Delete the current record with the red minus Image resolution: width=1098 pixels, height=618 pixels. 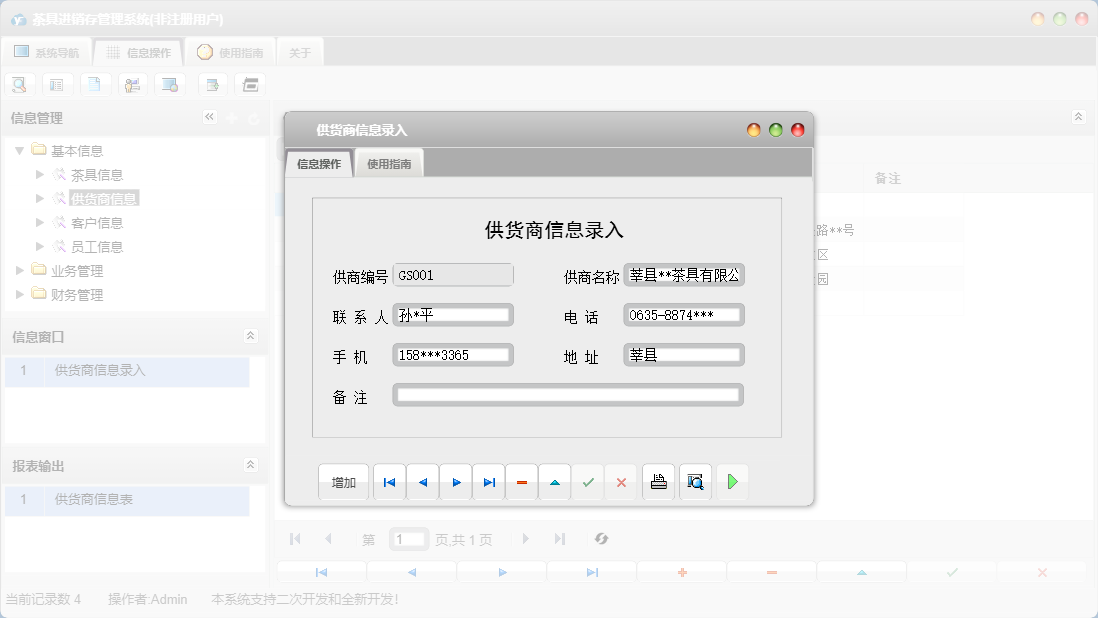tap(521, 481)
